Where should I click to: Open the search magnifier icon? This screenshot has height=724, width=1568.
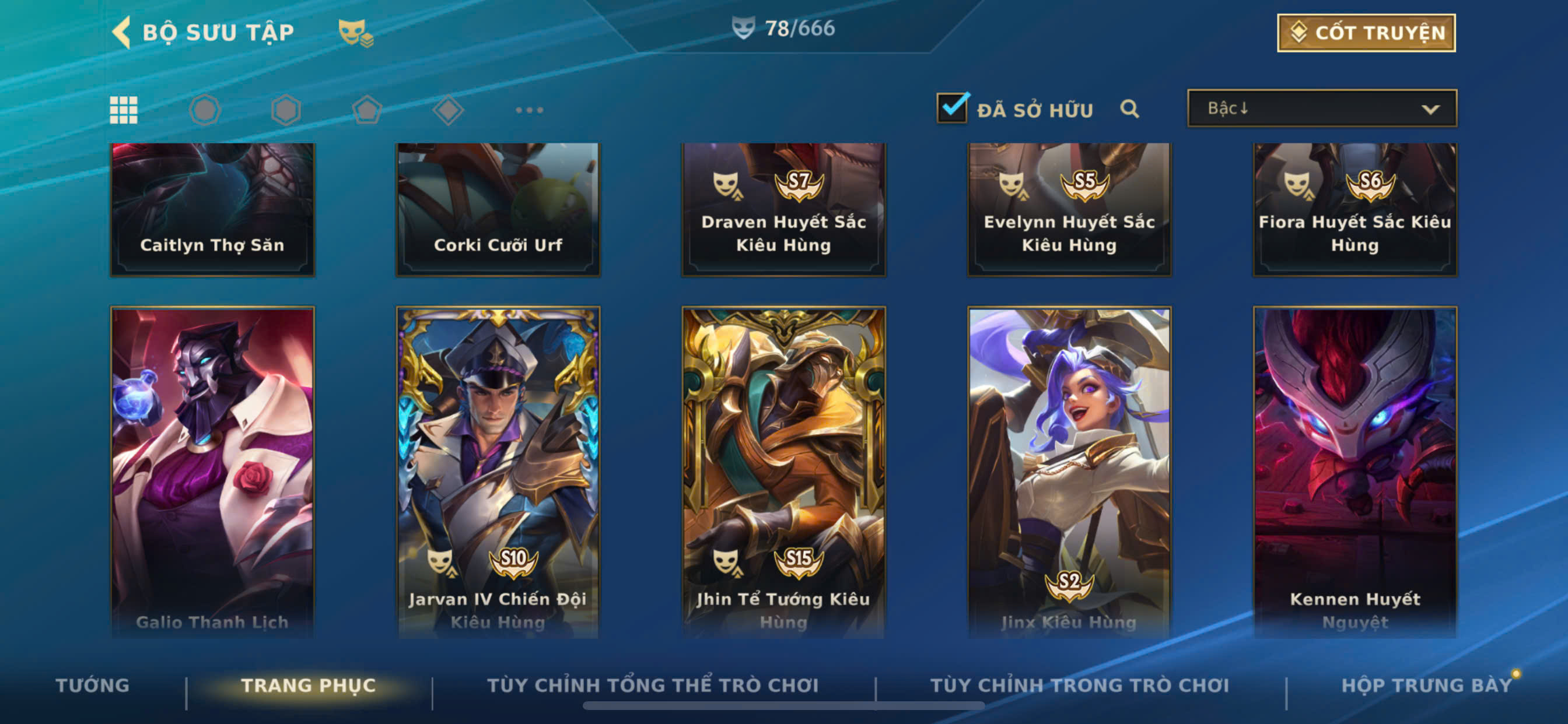[x=1130, y=109]
